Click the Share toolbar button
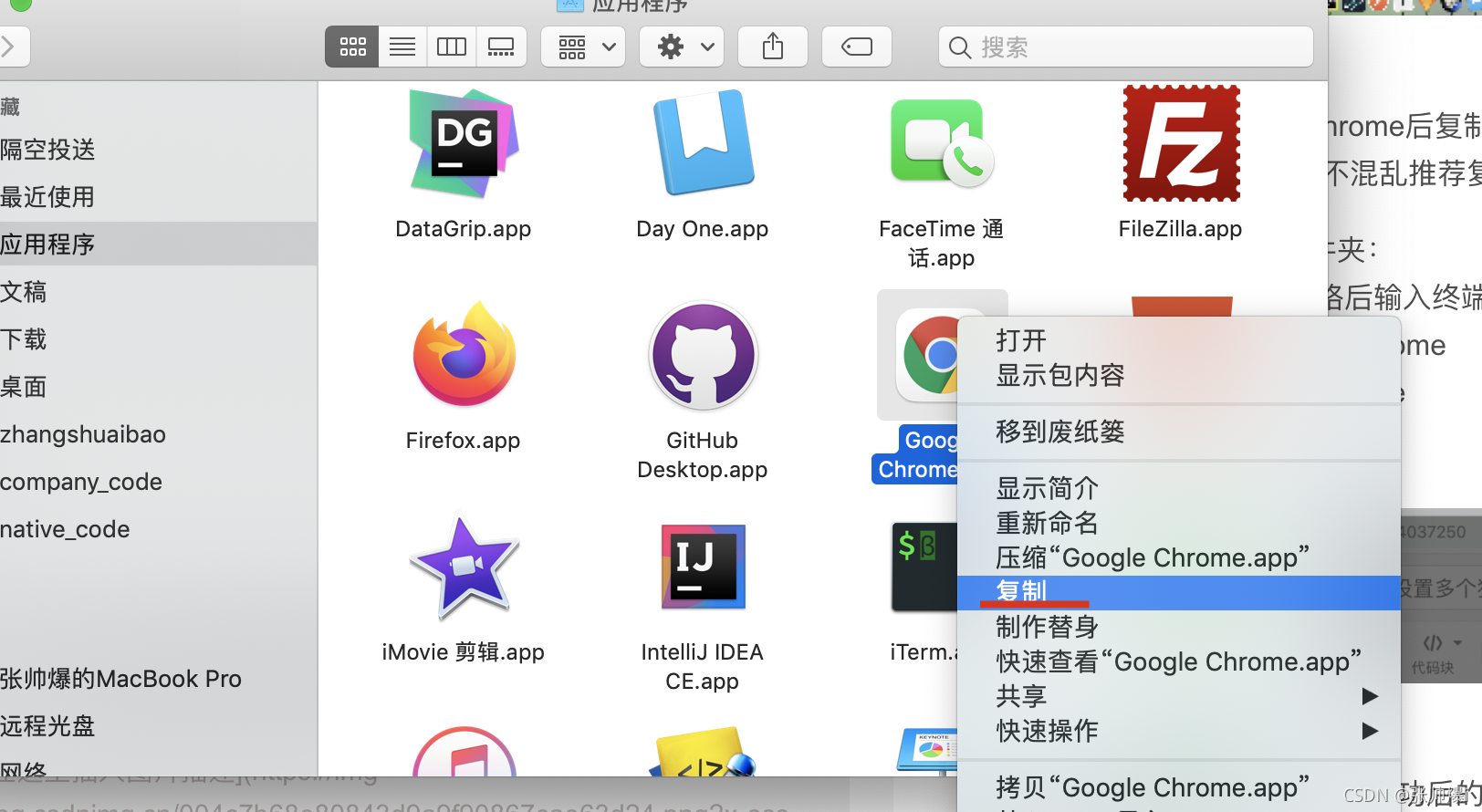The height and width of the screenshot is (812, 1482). (773, 47)
